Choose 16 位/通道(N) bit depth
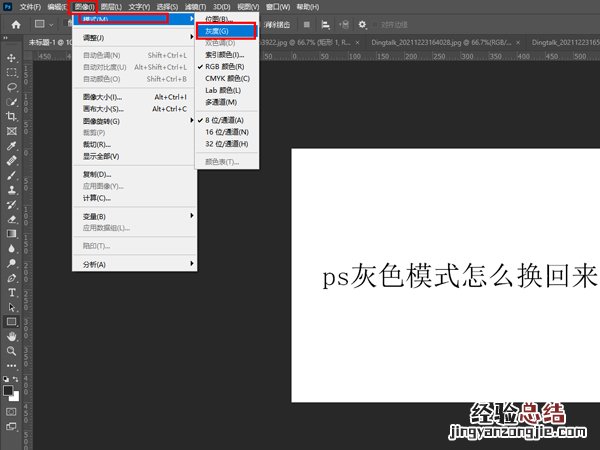The height and width of the screenshot is (450, 600). point(227,132)
